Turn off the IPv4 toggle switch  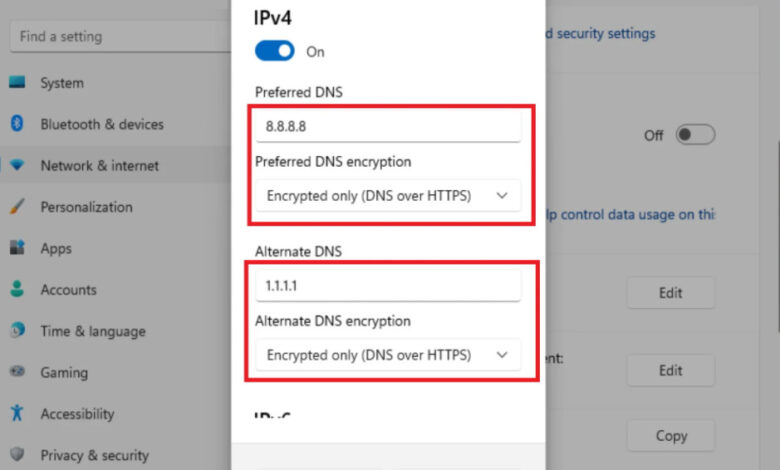click(275, 51)
